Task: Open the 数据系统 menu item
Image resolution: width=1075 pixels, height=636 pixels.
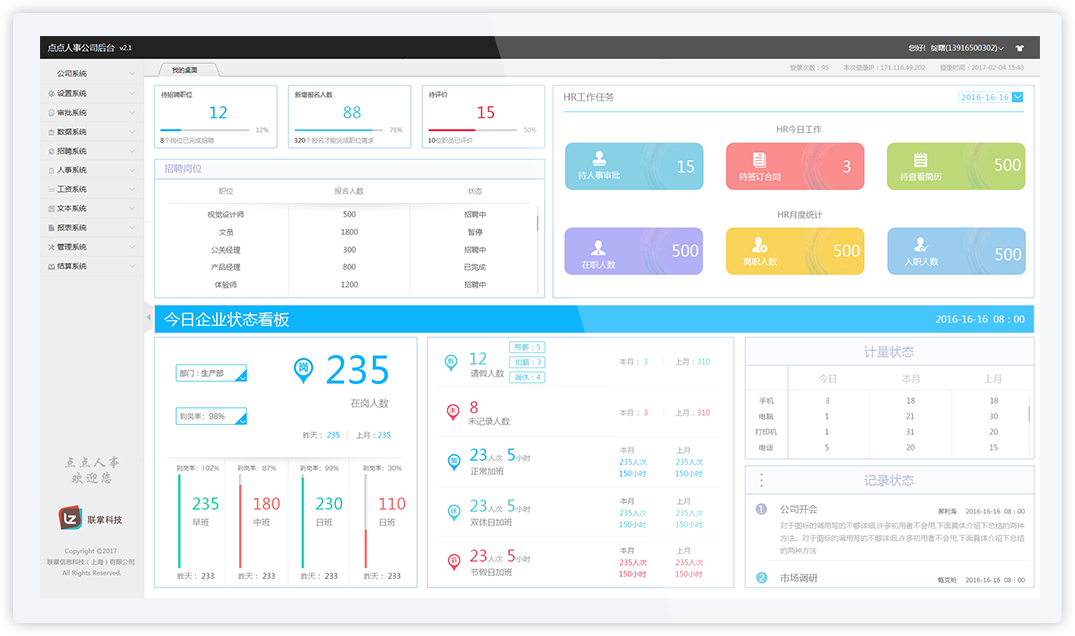Action: pos(92,132)
